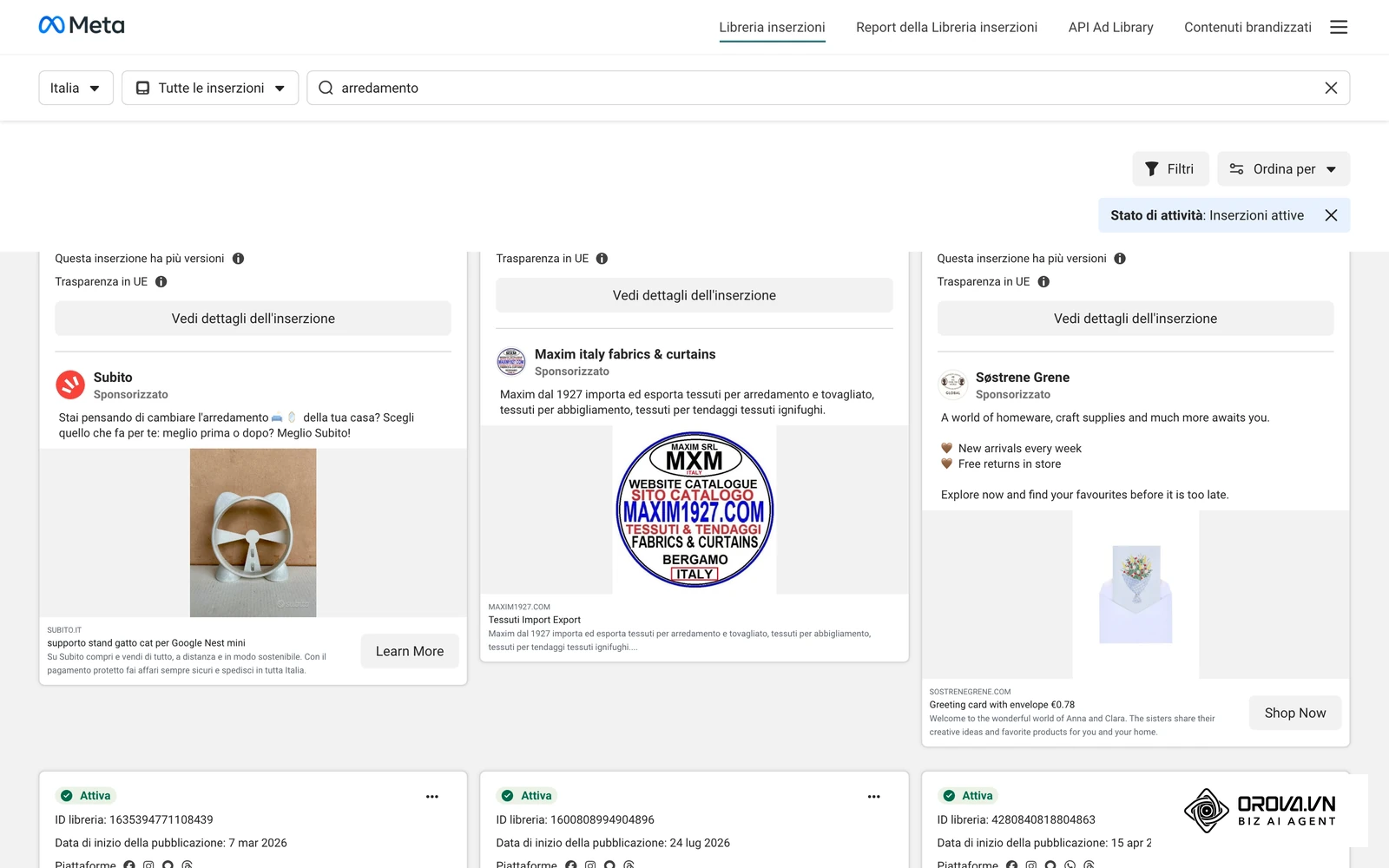Open options menu for ad 1600808994904896
This screenshot has height=868, width=1389.
point(873,796)
